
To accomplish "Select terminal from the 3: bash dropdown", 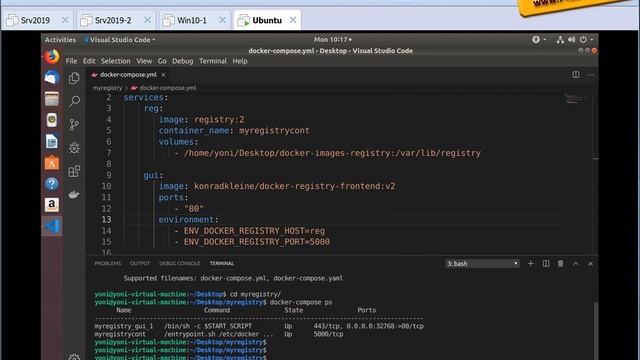I will (482, 264).
